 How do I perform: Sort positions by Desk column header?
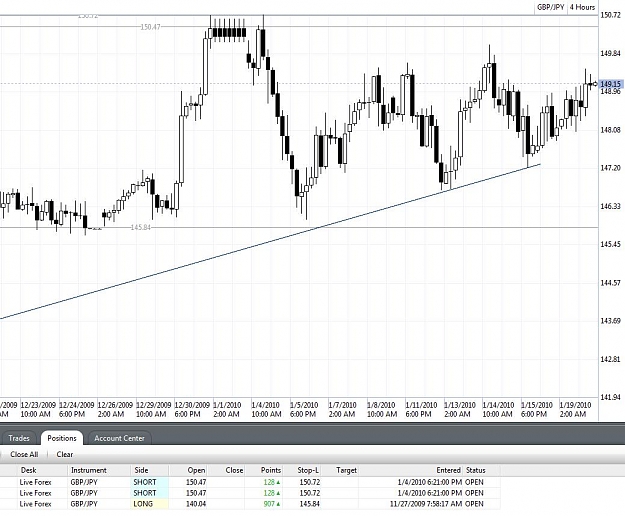(x=28, y=470)
